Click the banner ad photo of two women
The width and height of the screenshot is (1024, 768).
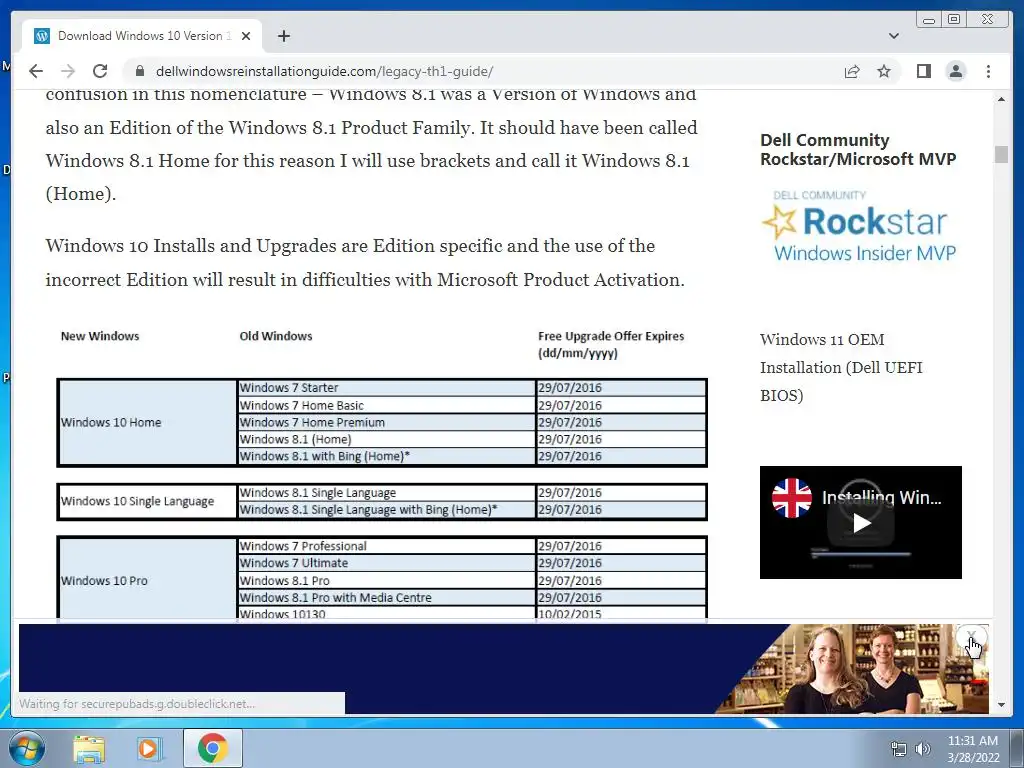(x=852, y=668)
